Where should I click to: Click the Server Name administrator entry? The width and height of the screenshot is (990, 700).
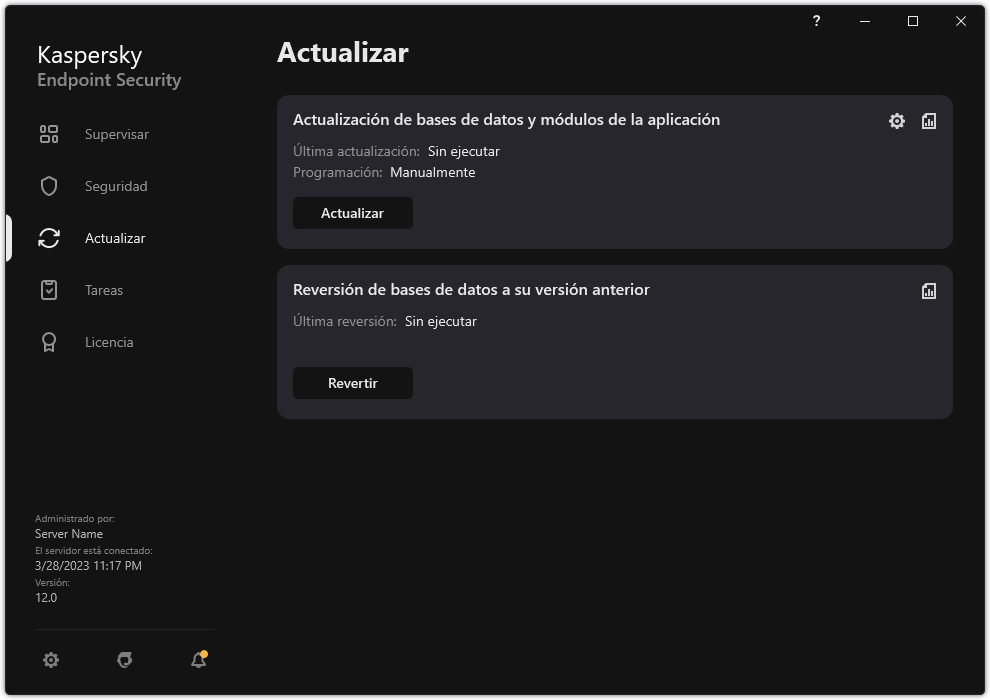[69, 533]
